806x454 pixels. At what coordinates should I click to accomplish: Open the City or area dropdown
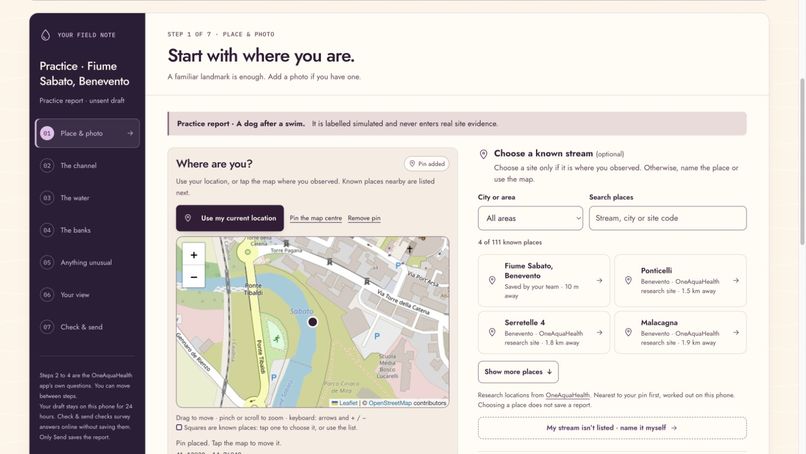click(x=530, y=218)
